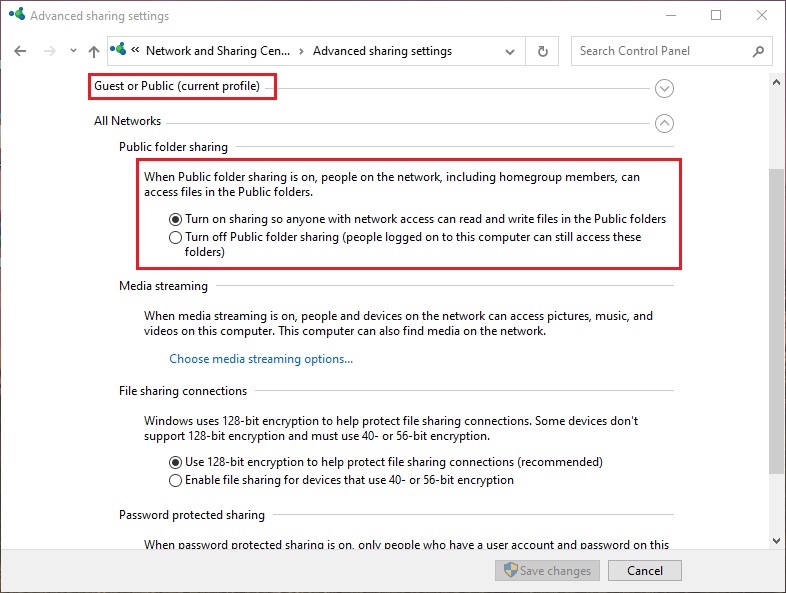Click the search magnifier icon
This screenshot has height=593, width=786.
[x=758, y=51]
